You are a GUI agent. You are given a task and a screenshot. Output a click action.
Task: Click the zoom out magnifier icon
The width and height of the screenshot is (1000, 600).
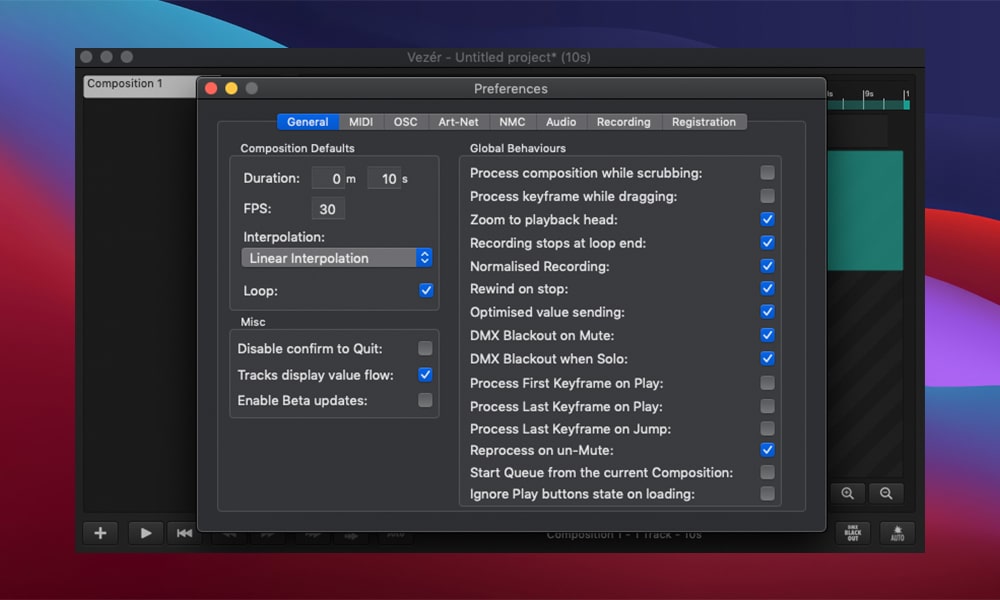click(886, 493)
